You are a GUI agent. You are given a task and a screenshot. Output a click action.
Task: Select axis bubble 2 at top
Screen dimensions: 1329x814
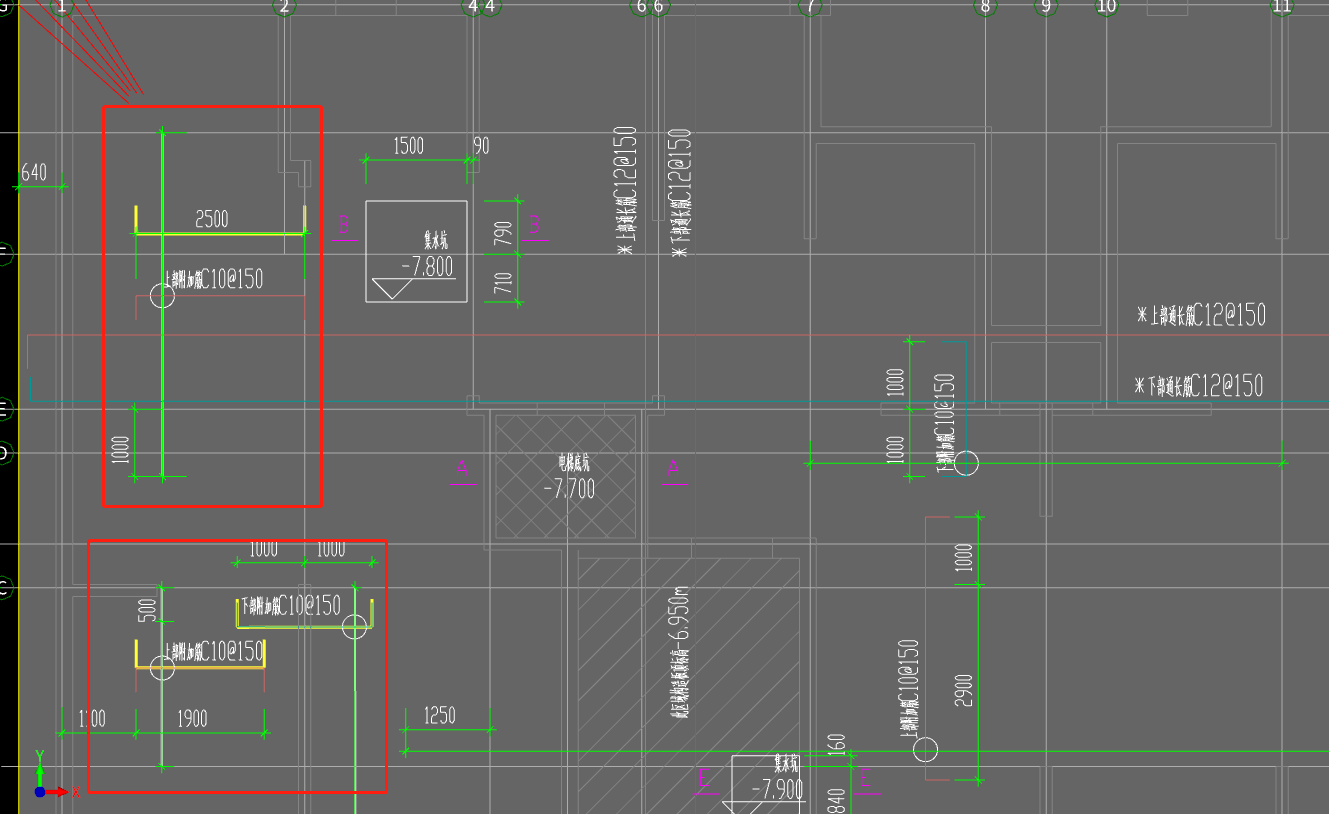click(285, 7)
